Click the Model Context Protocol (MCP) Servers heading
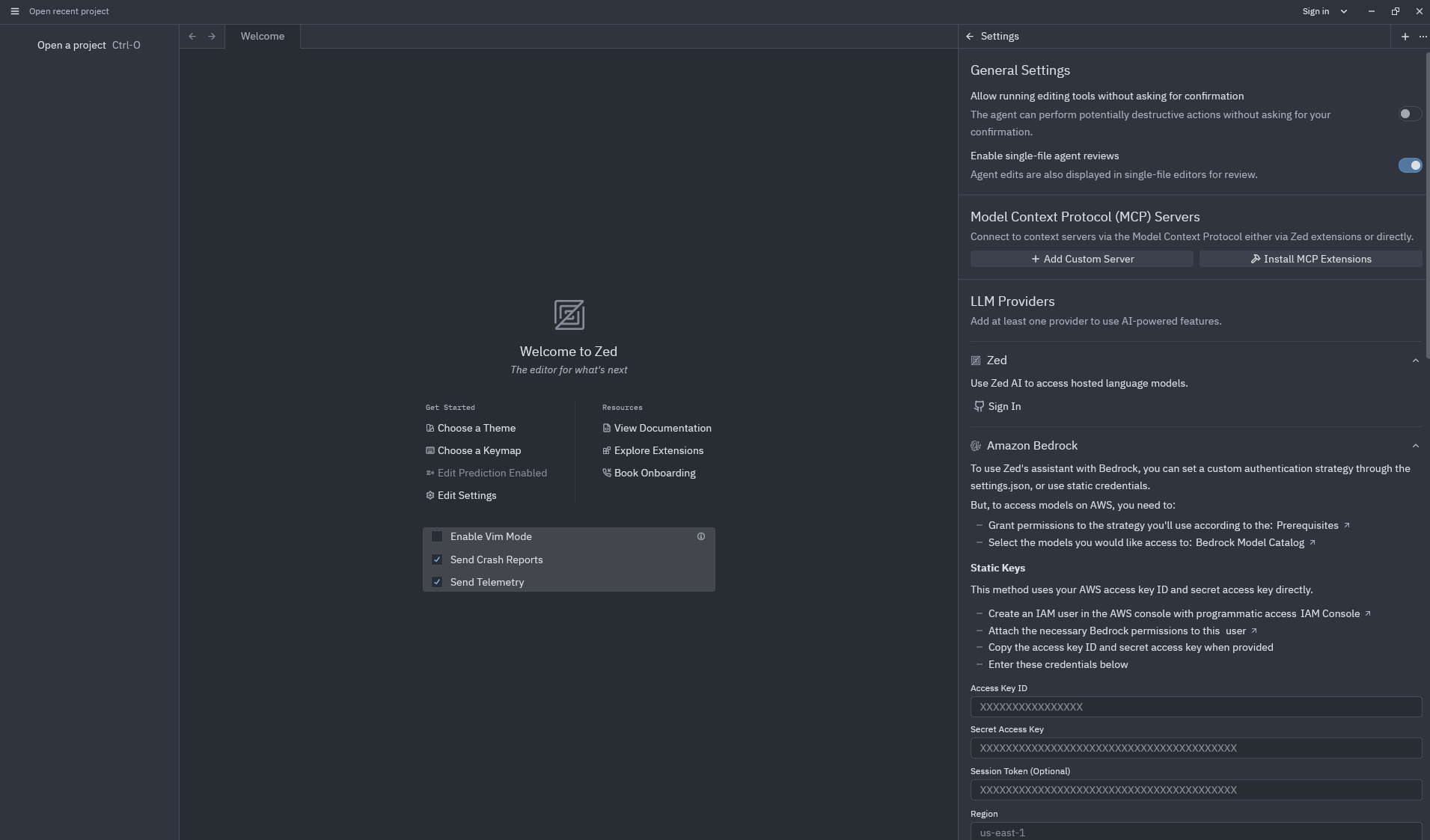1430x840 pixels. [x=1085, y=217]
